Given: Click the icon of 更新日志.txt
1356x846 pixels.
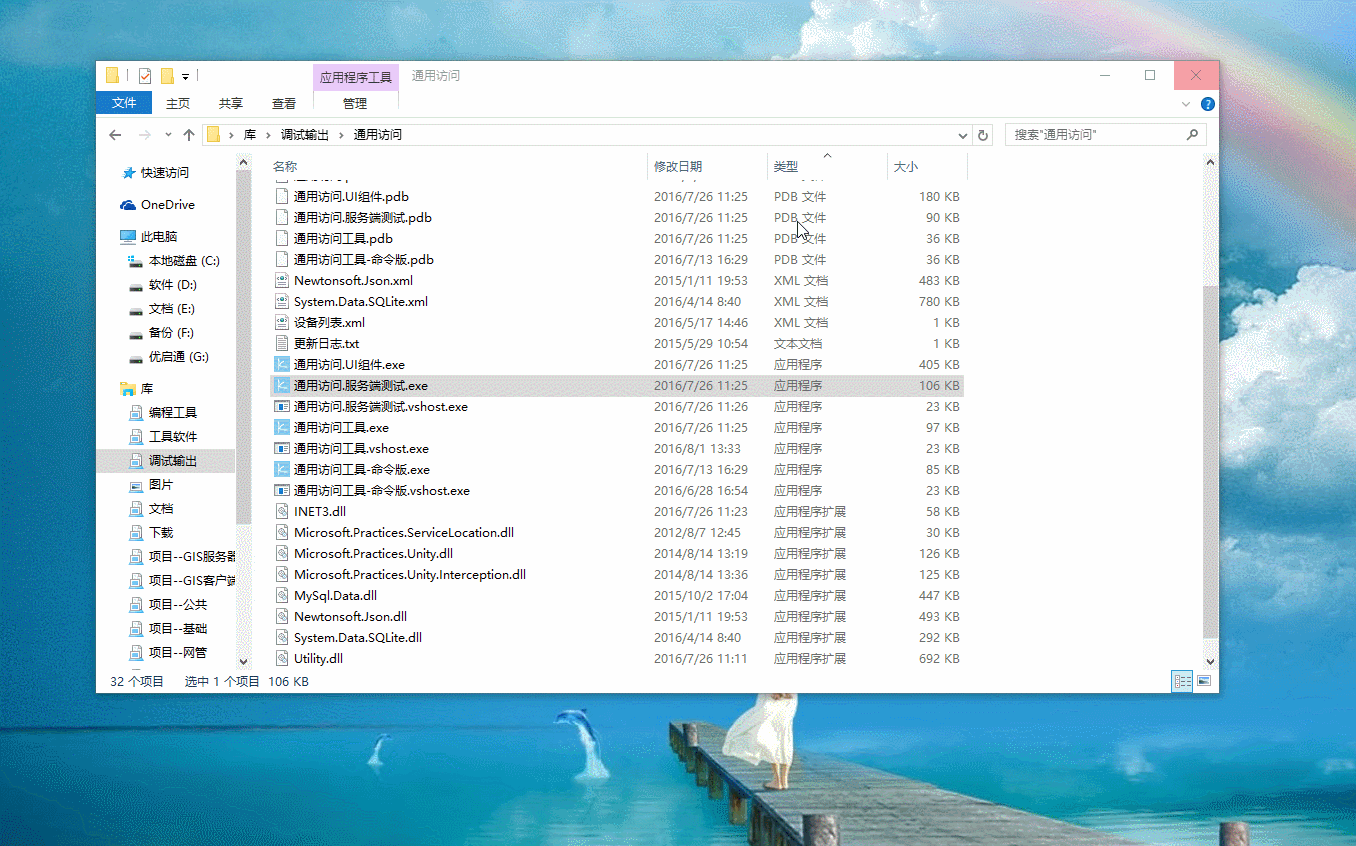Looking at the screenshot, I should (282, 344).
